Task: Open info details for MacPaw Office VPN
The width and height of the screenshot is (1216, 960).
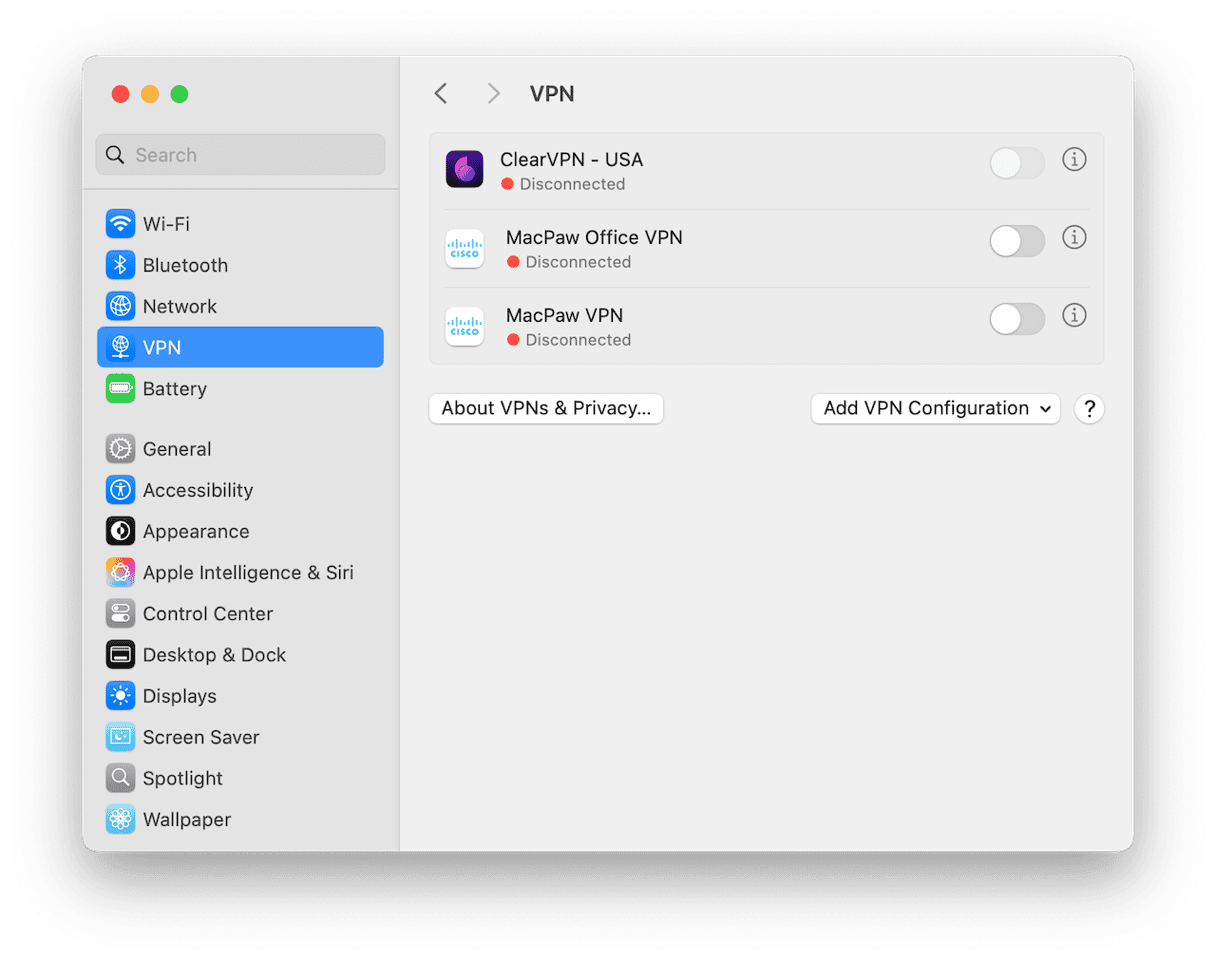Action: click(1074, 238)
